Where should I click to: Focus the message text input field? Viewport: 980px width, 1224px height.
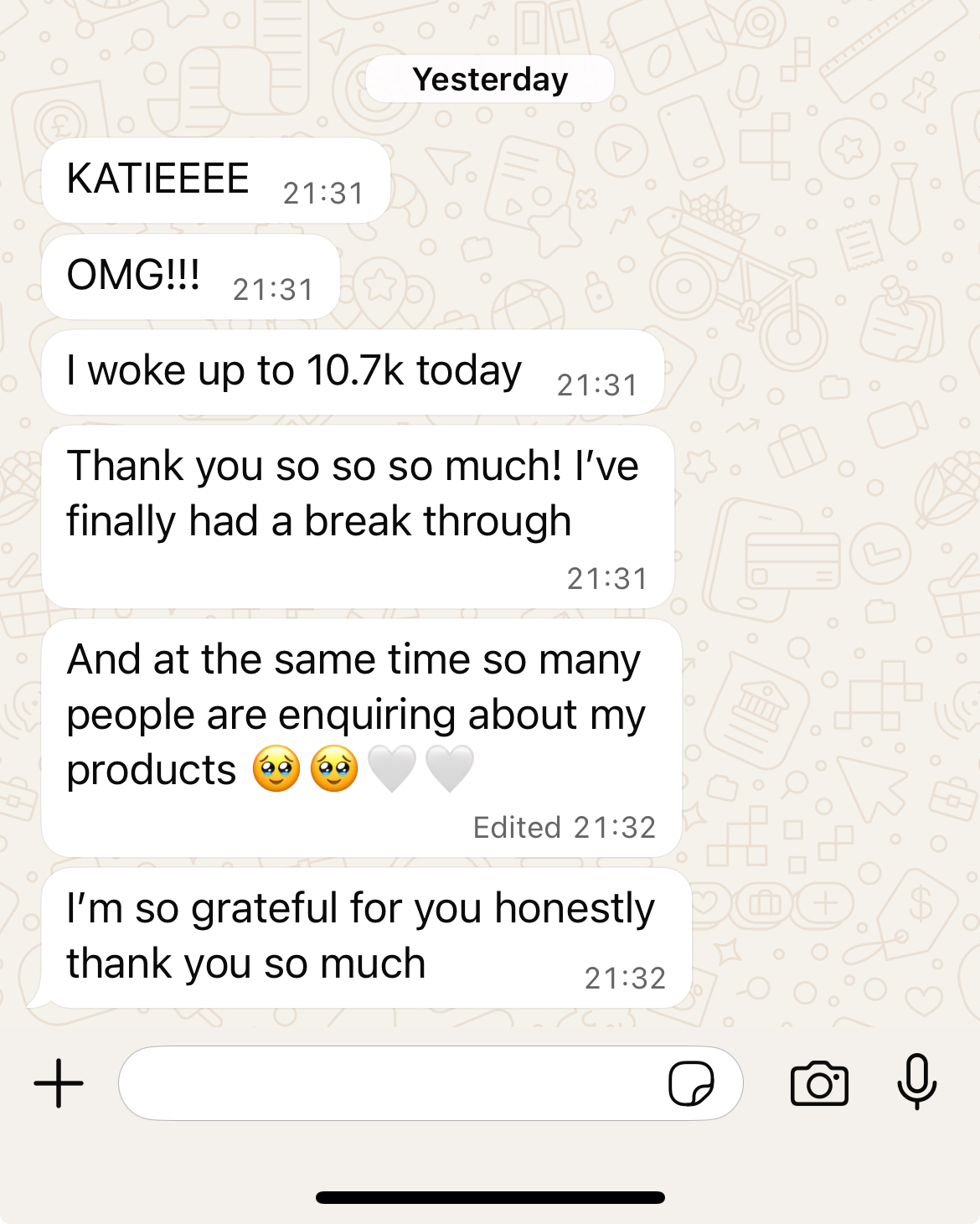tap(431, 1083)
